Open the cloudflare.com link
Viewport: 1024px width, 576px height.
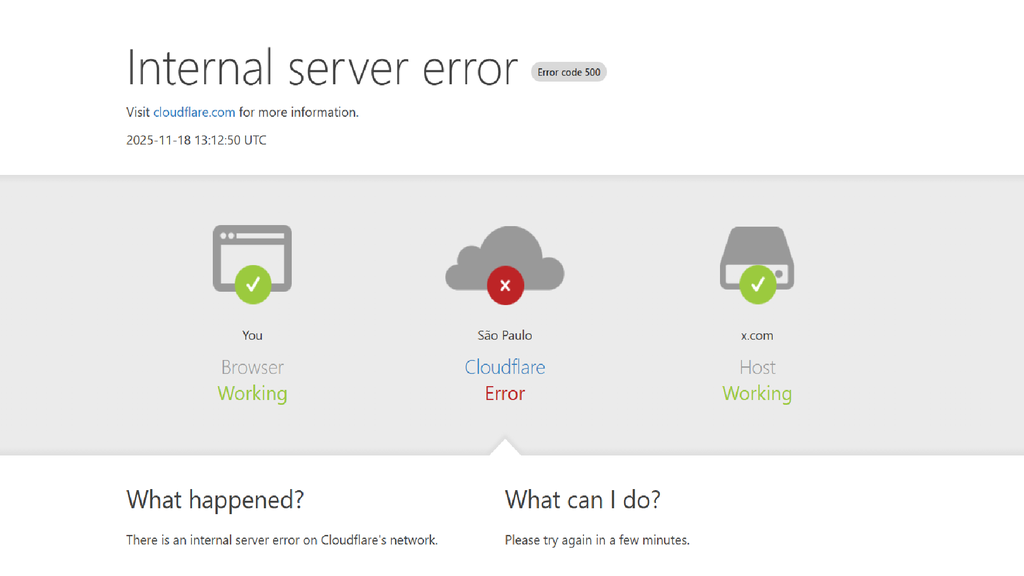[194, 112]
